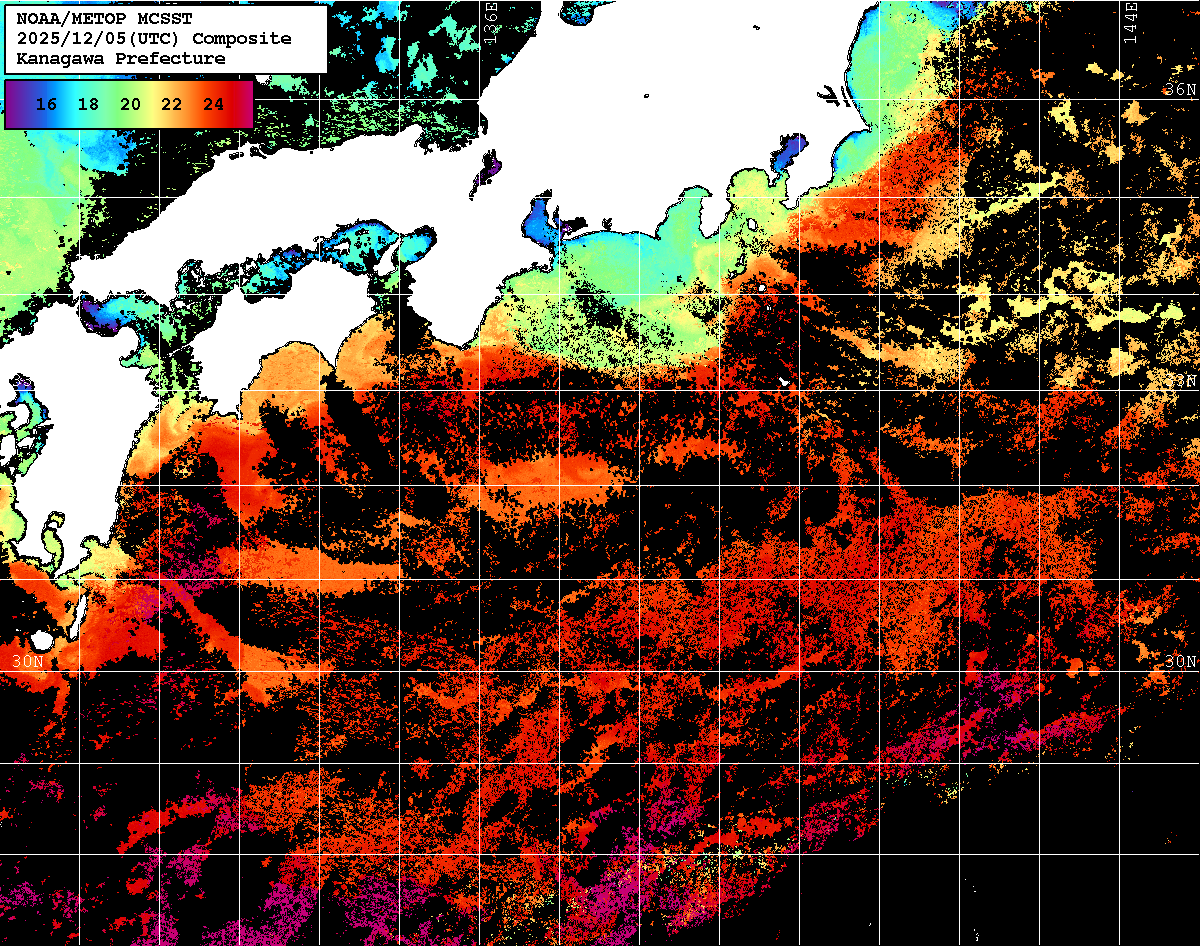Click the 22 mark on color scale
Image resolution: width=1200 pixels, height=946 pixels.
[x=171, y=104]
